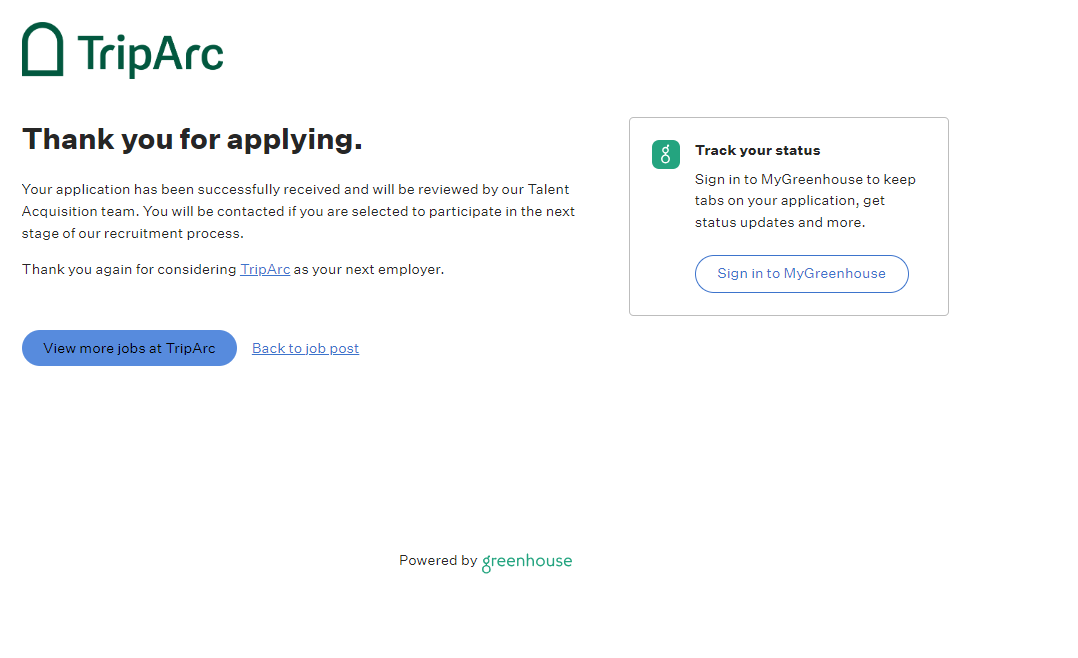Viewport: 1078px width, 658px height.
Task: Click the Thank you again for considering text
Action: click(x=129, y=269)
